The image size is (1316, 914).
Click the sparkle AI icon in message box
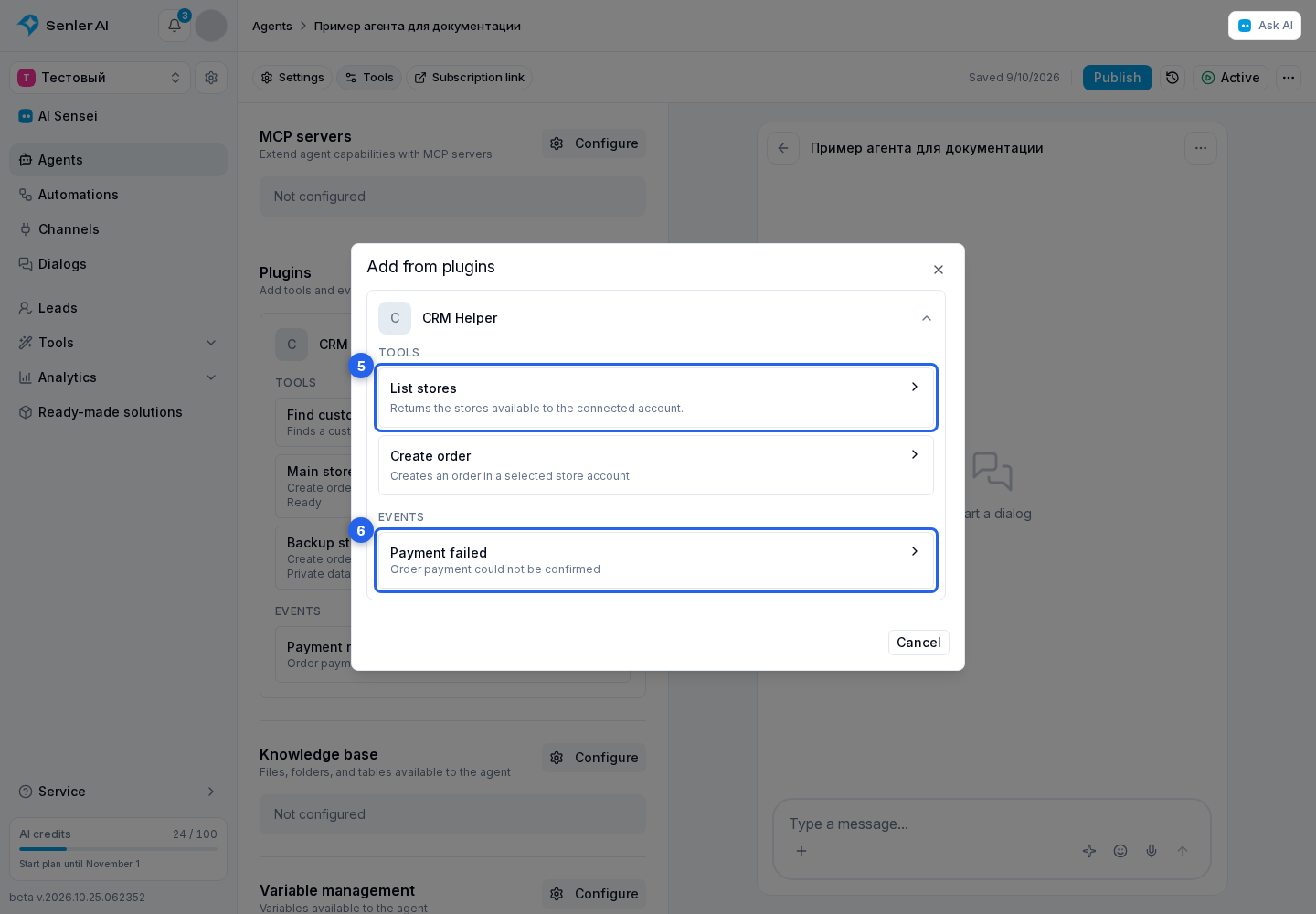point(1089,851)
